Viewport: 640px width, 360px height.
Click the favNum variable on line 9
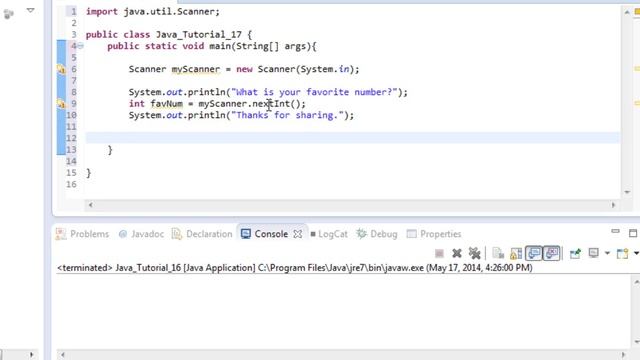[x=167, y=104]
